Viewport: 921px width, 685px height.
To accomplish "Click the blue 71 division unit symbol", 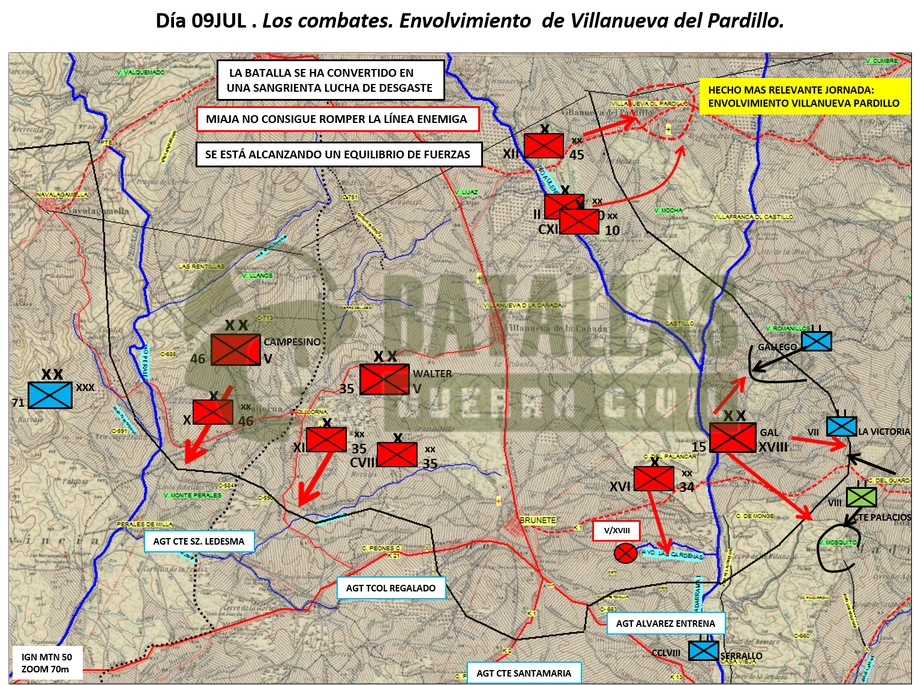I will 51,395.
